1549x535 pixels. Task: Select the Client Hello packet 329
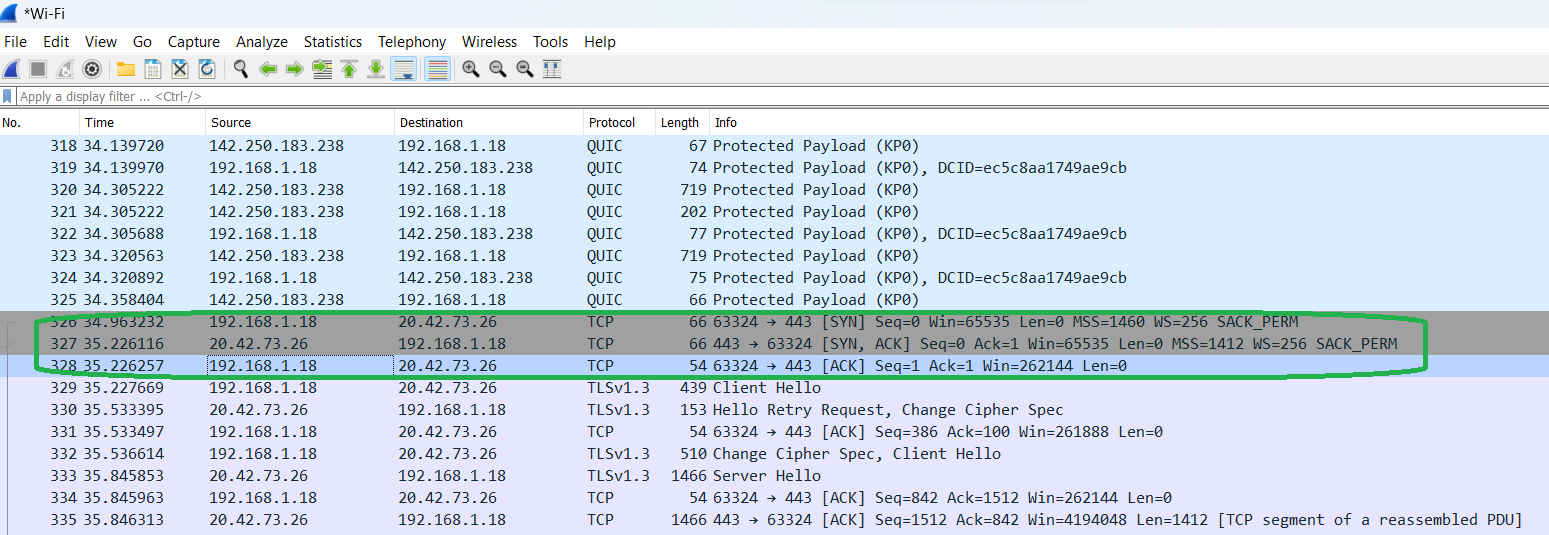tap(774, 388)
